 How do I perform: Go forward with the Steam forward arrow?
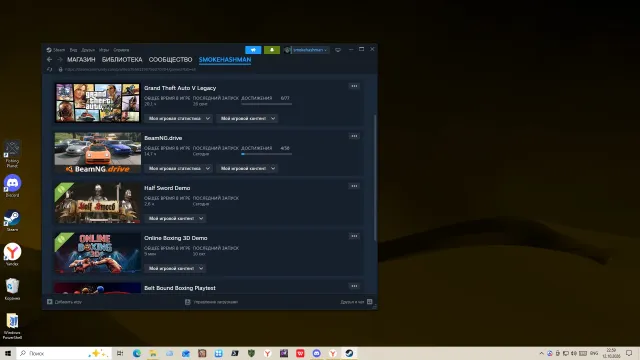[x=60, y=60]
